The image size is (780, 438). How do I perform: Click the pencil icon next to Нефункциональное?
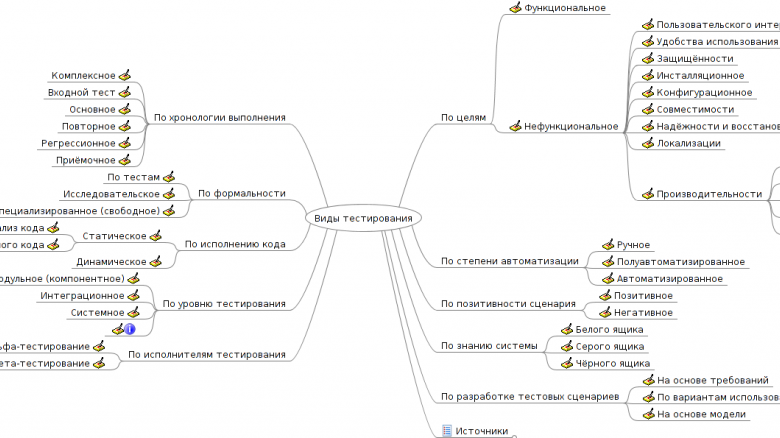[516, 126]
